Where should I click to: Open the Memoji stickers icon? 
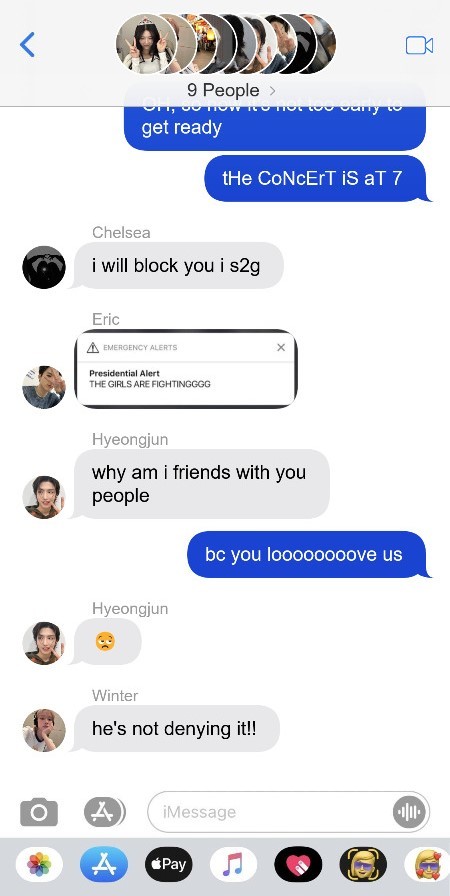point(427,864)
